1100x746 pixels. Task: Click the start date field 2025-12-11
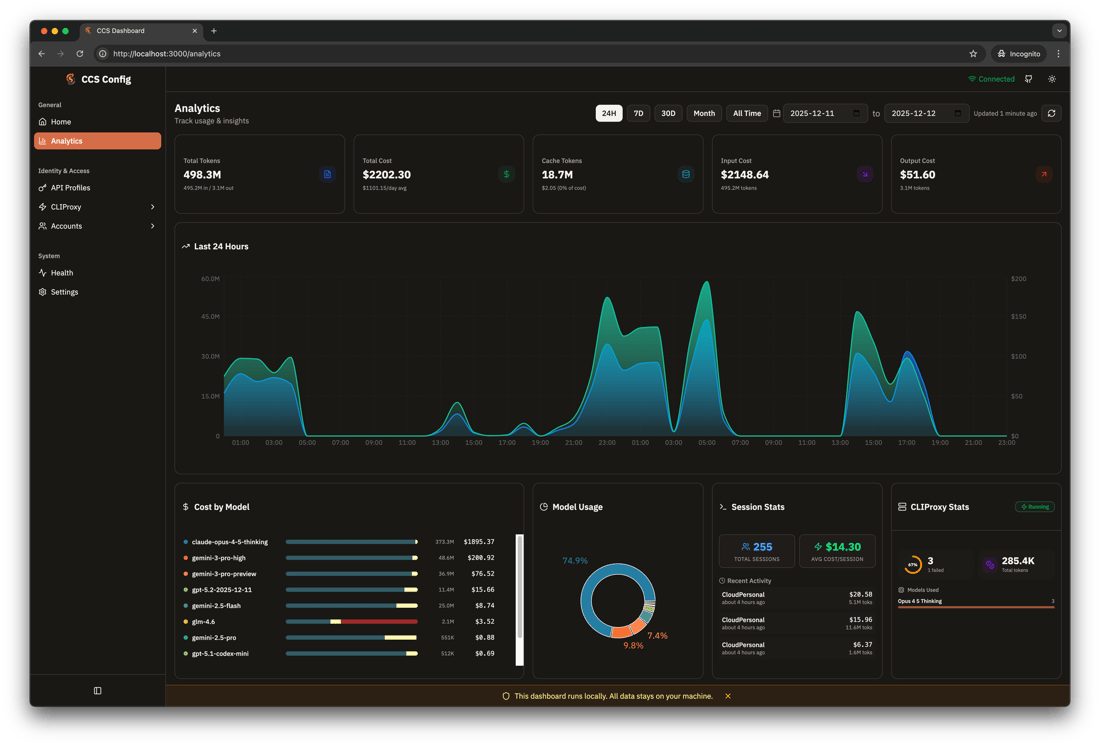825,113
